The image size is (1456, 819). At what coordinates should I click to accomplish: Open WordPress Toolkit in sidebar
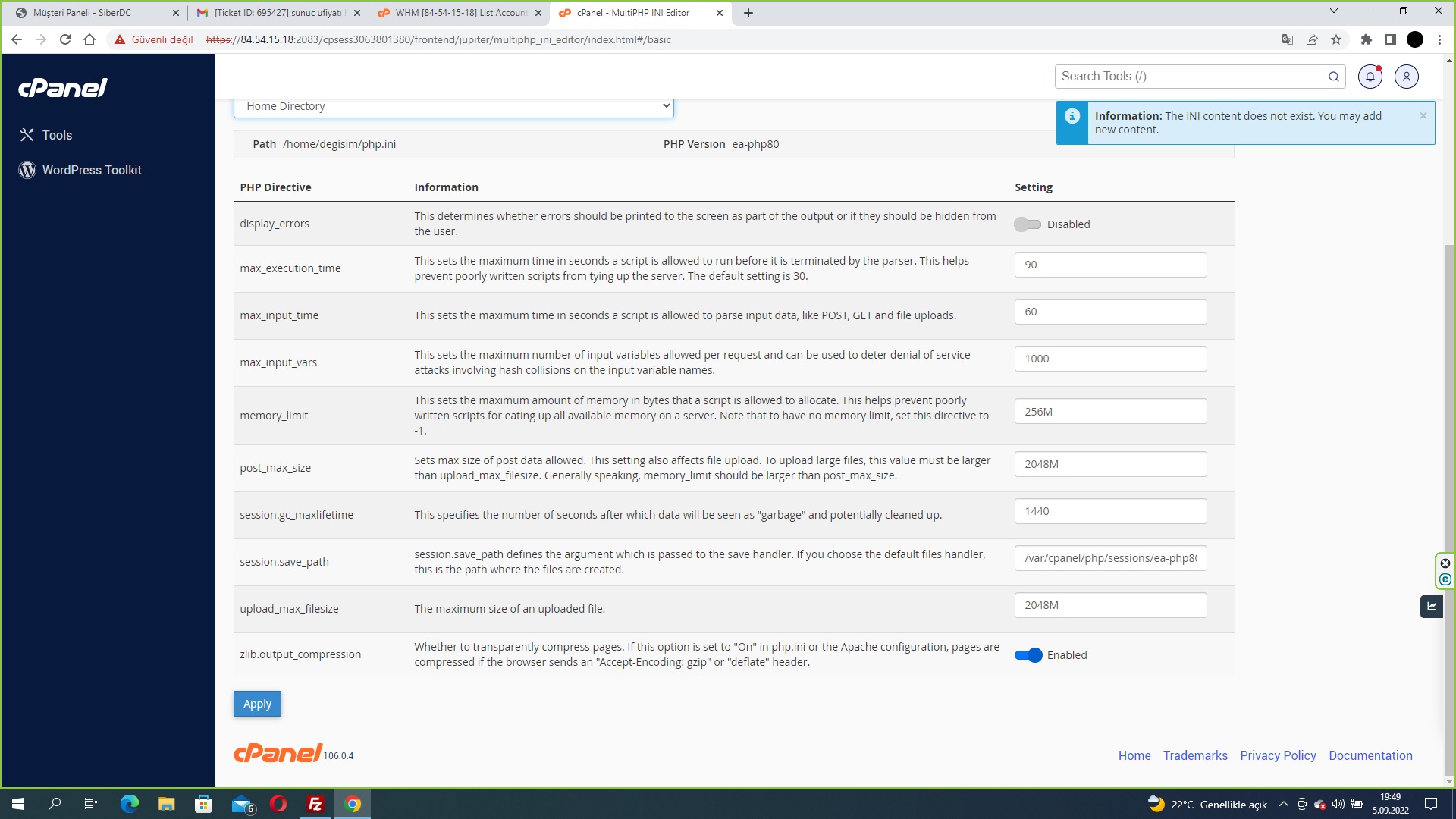[x=91, y=170]
